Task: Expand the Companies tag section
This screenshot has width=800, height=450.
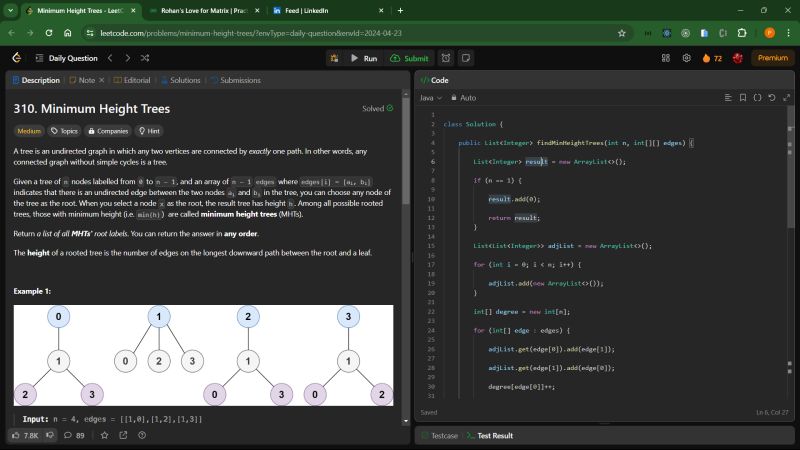Action: (x=107, y=130)
